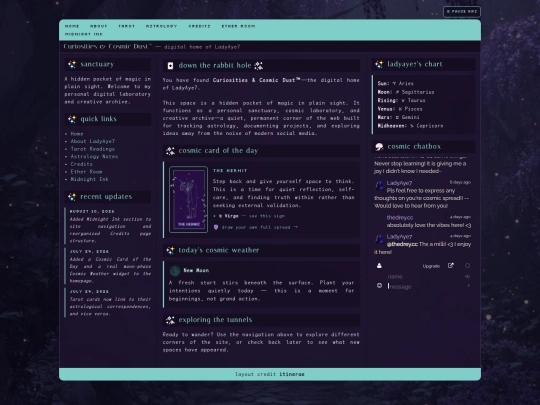The height and width of the screenshot is (405, 540).
Task: Go to Home in the top navigation
Action: click(72, 26)
